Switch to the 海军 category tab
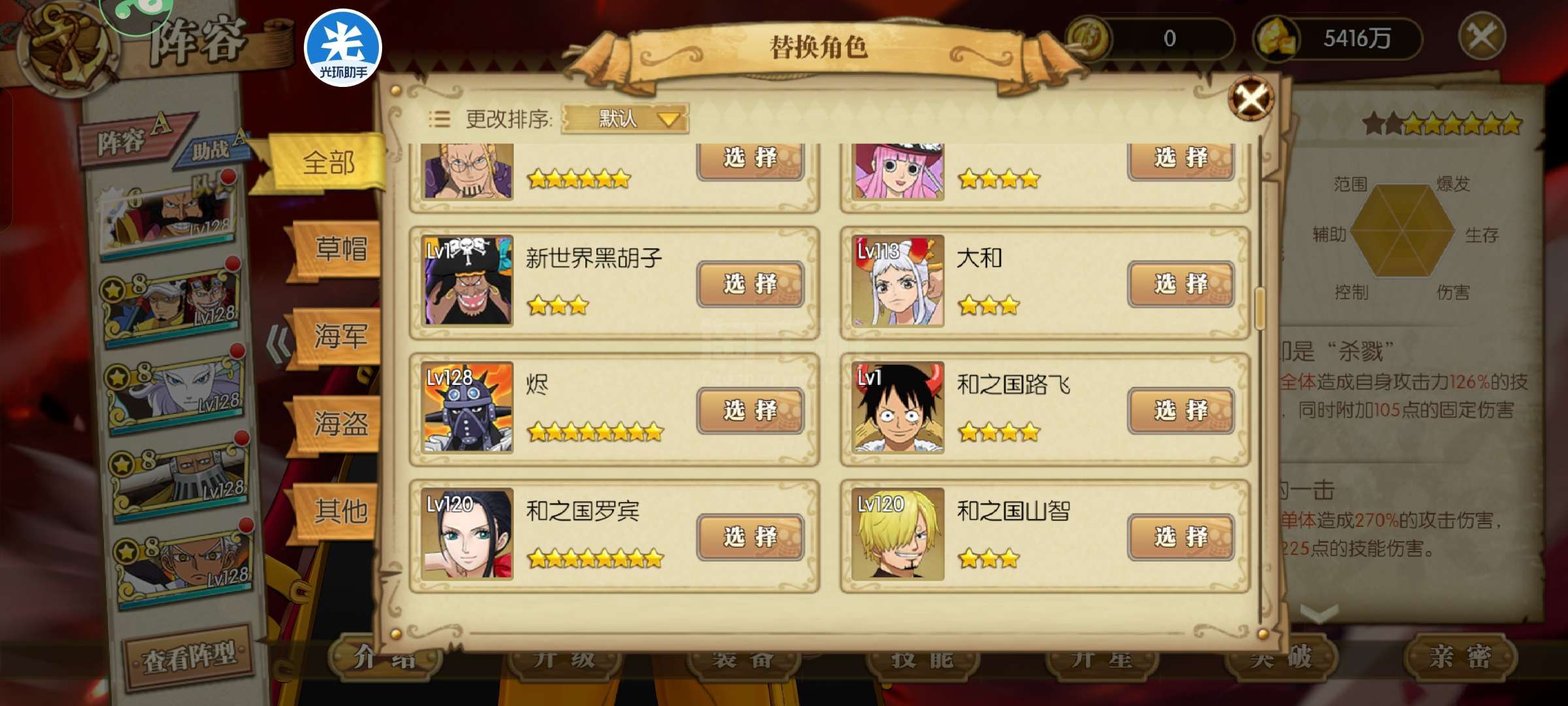This screenshot has width=1568, height=706. tap(340, 336)
